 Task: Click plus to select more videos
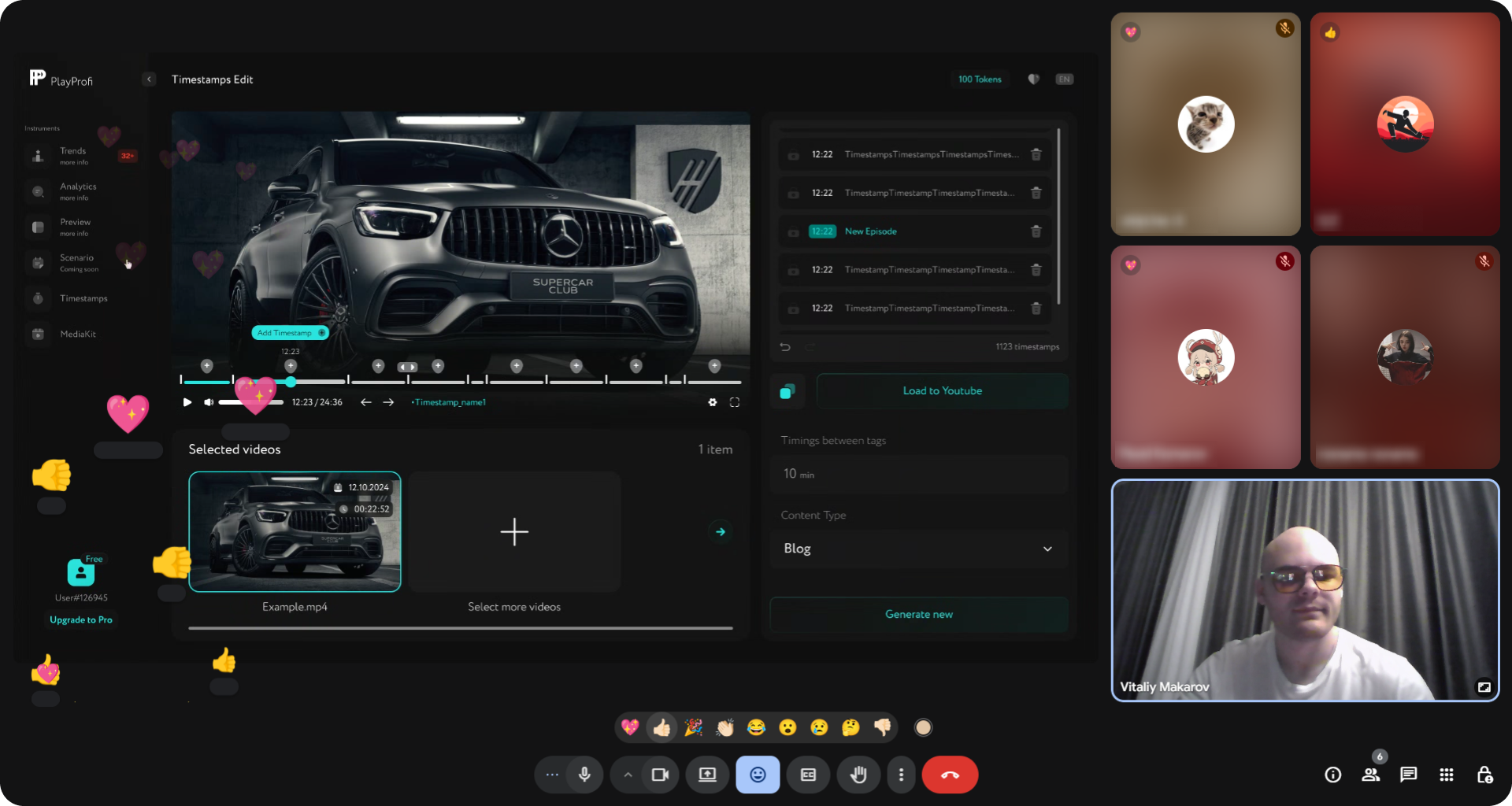click(x=514, y=532)
